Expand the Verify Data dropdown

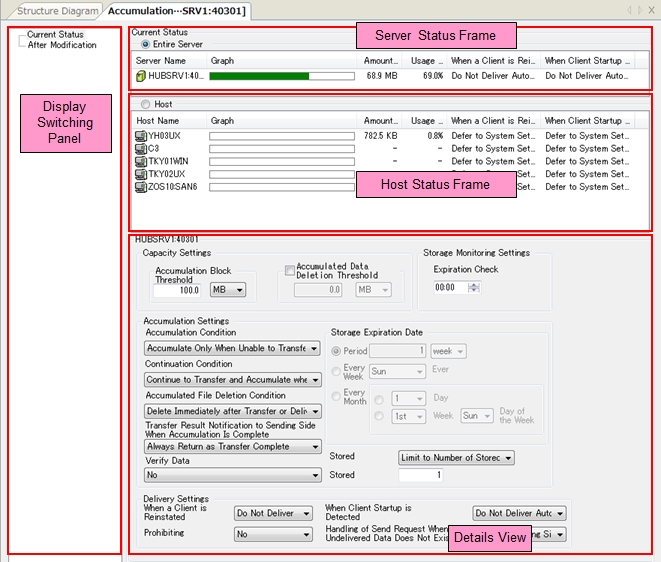pyautogui.click(x=232, y=476)
